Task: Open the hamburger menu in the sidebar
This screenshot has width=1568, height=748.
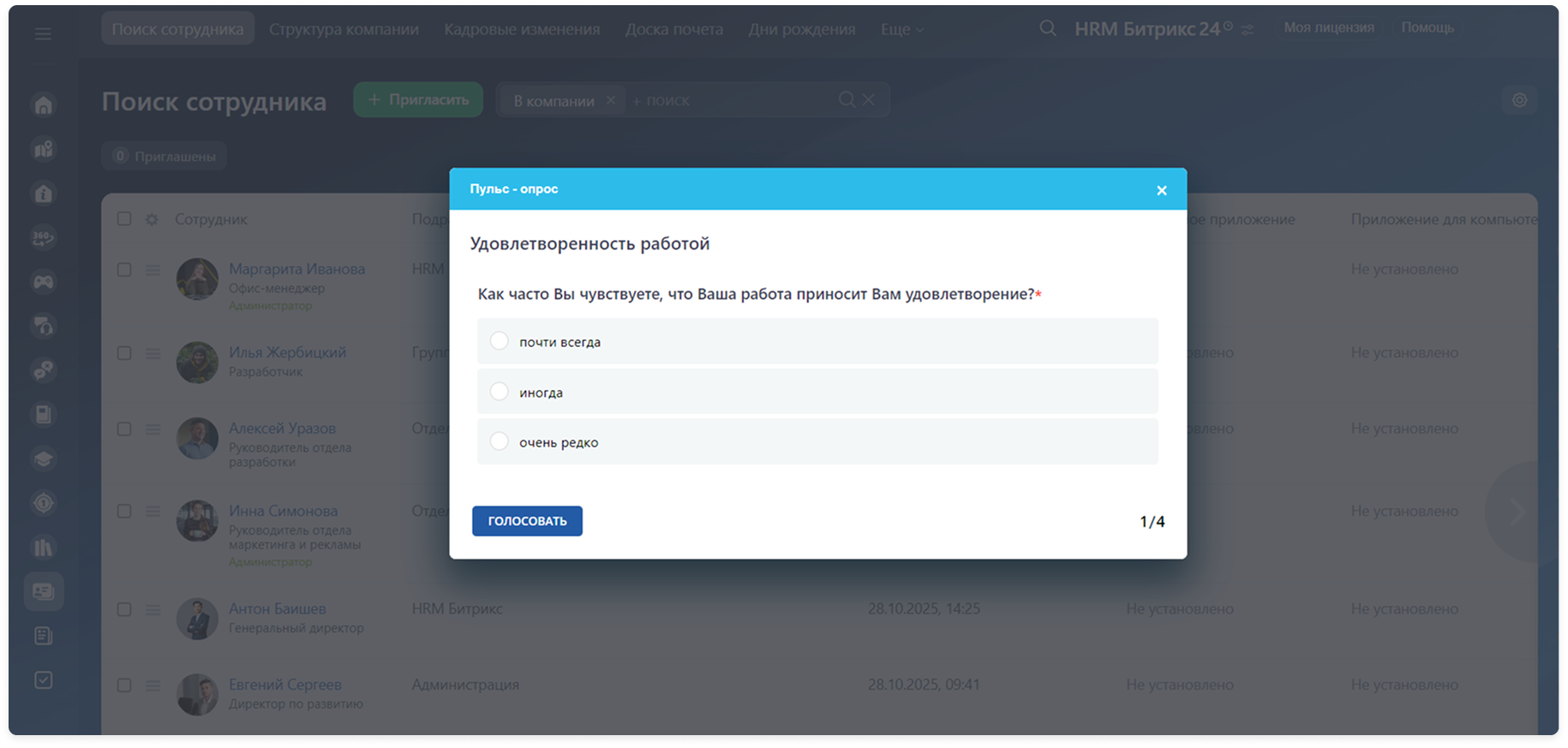Action: [43, 34]
